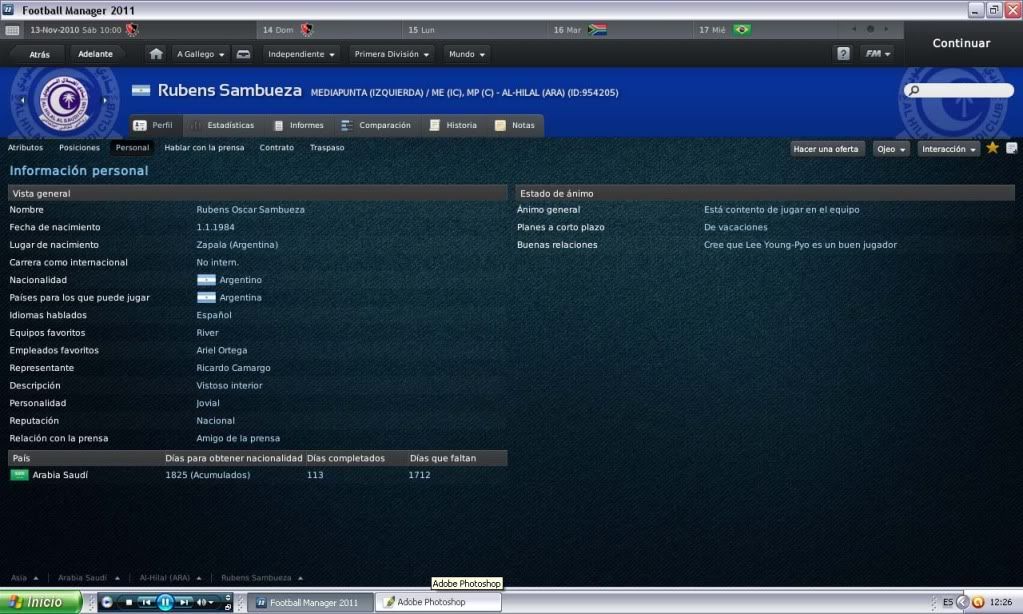This screenshot has width=1023, height=614.
Task: Open the Traspaso sub-tab
Action: (x=327, y=147)
